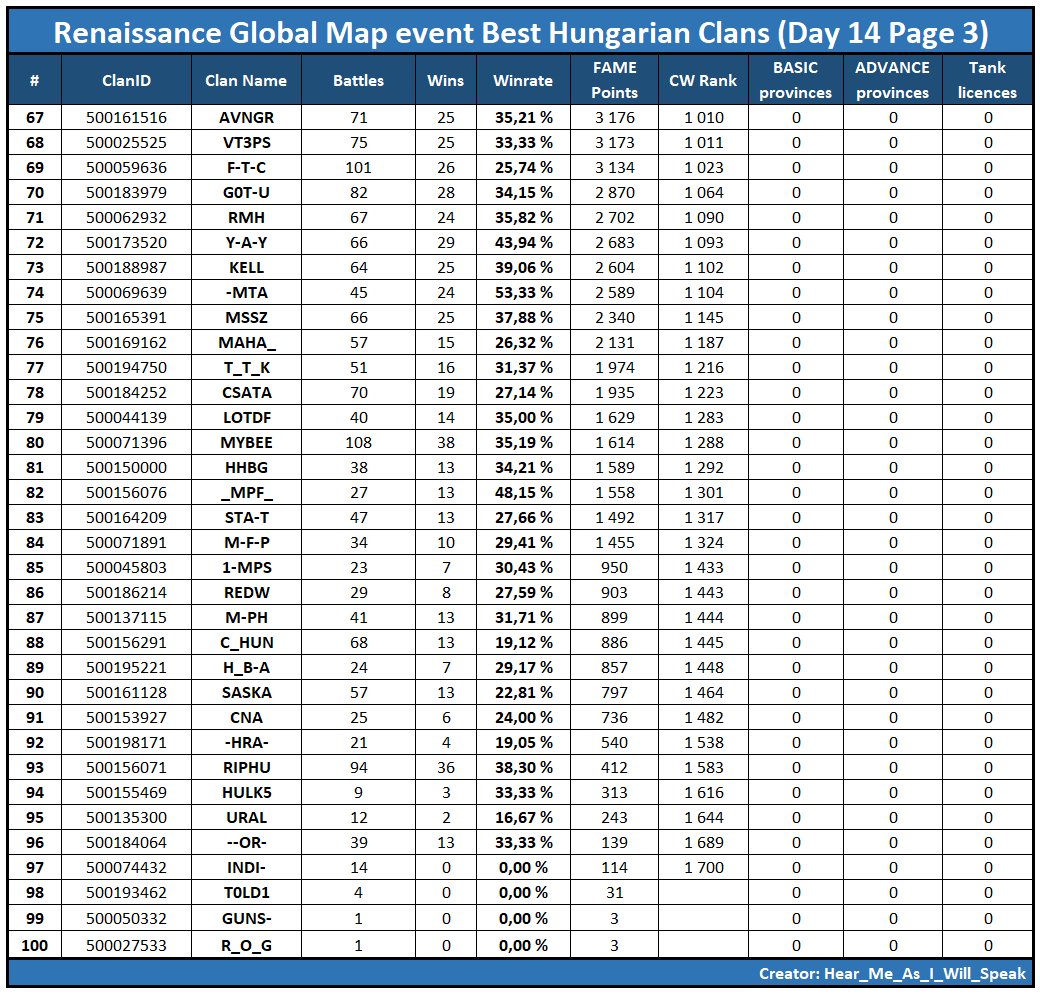The image size is (1040, 996).
Task: Select clan name T0LD1
Action: click(247, 893)
